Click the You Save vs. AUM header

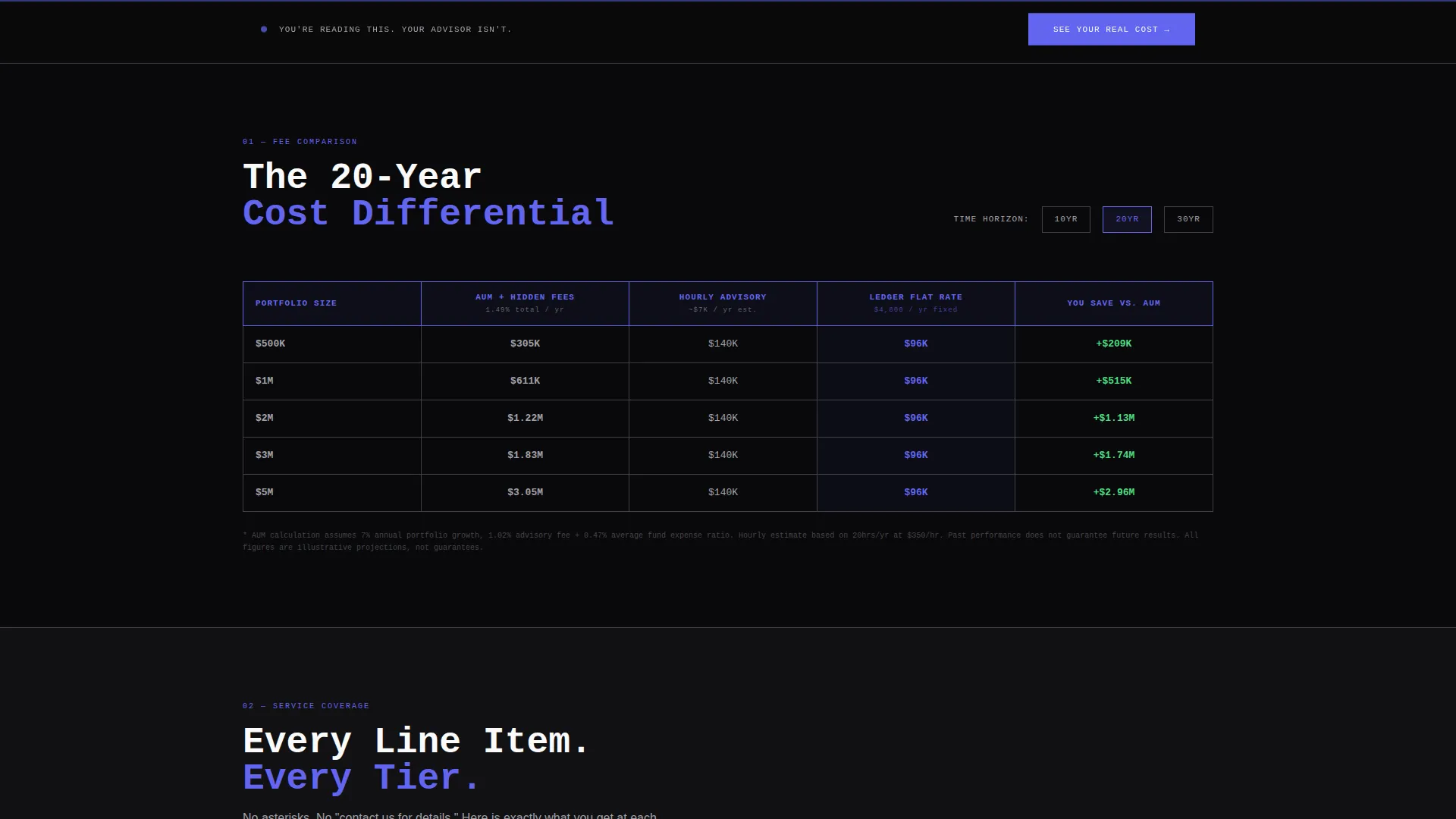click(1113, 303)
